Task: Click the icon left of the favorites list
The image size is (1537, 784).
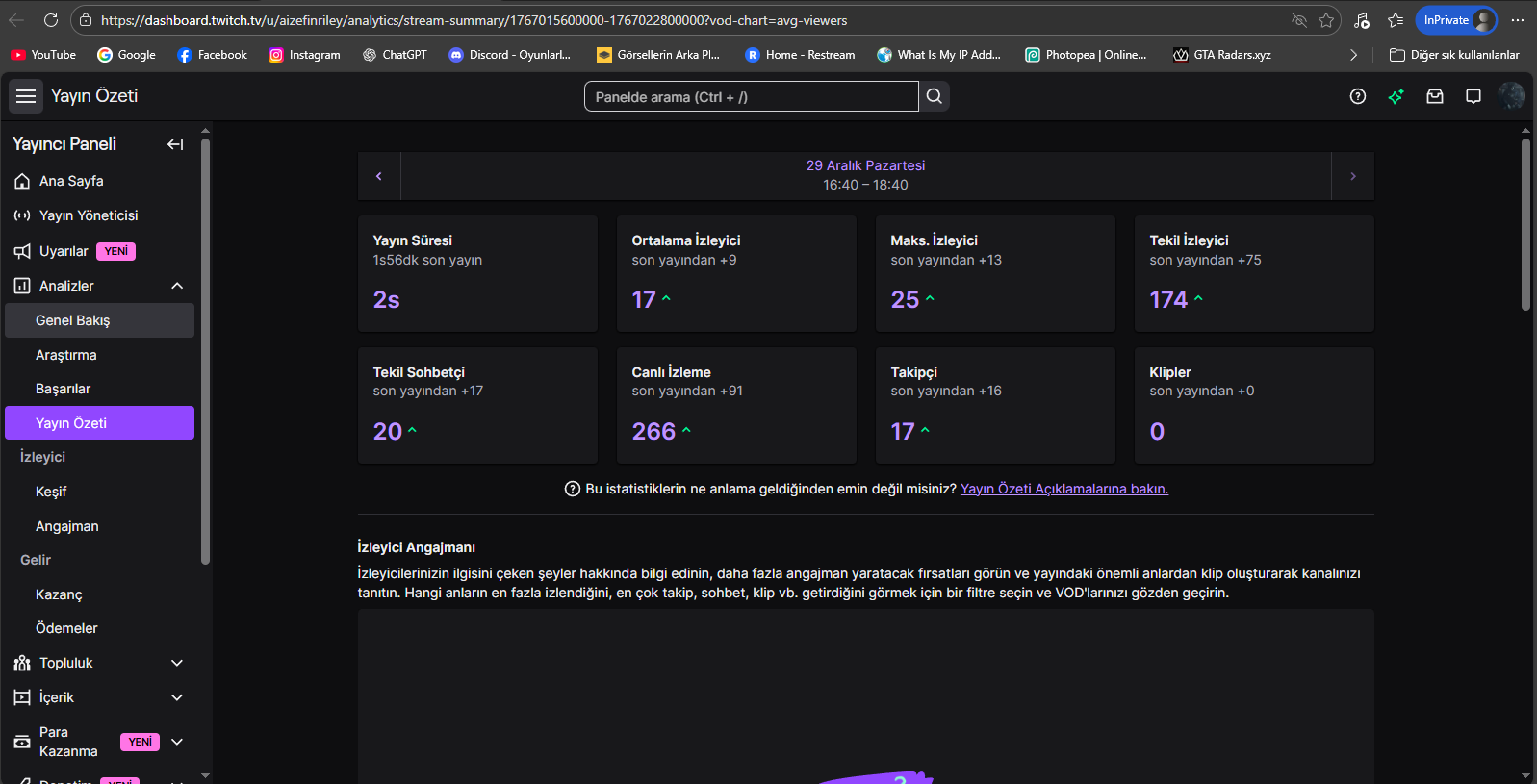Action: [1361, 20]
